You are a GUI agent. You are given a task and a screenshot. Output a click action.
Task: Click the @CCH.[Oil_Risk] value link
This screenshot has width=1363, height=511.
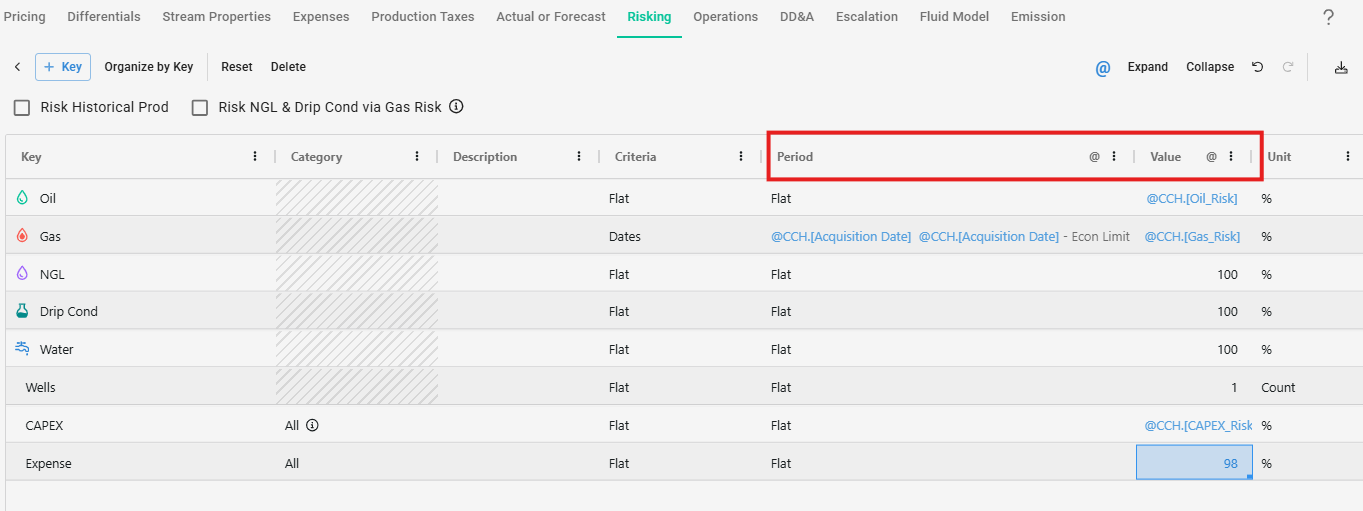[x=1192, y=199]
